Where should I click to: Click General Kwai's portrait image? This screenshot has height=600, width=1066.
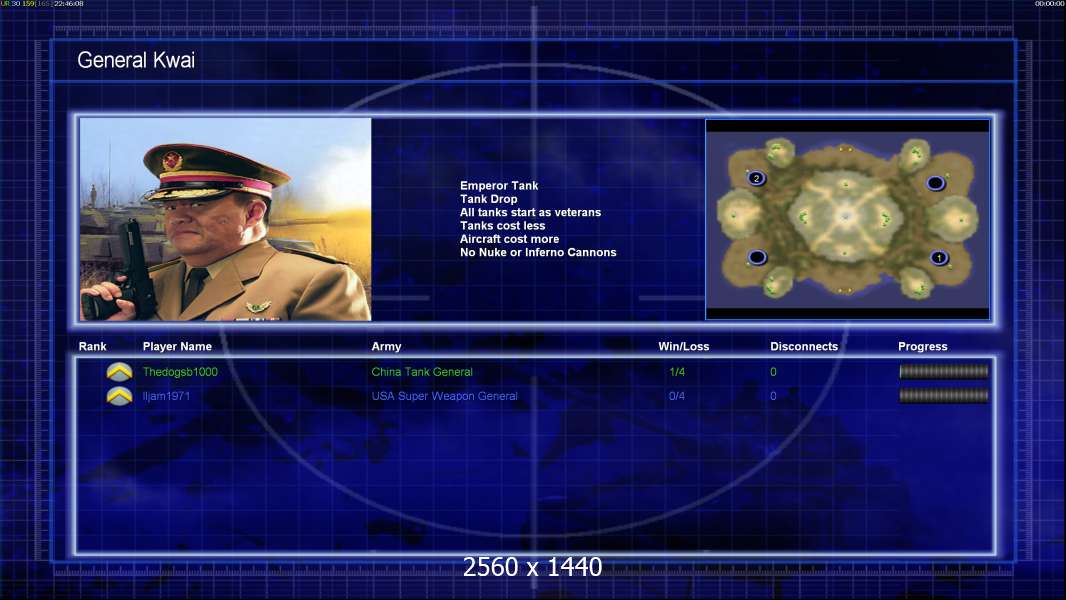point(226,219)
